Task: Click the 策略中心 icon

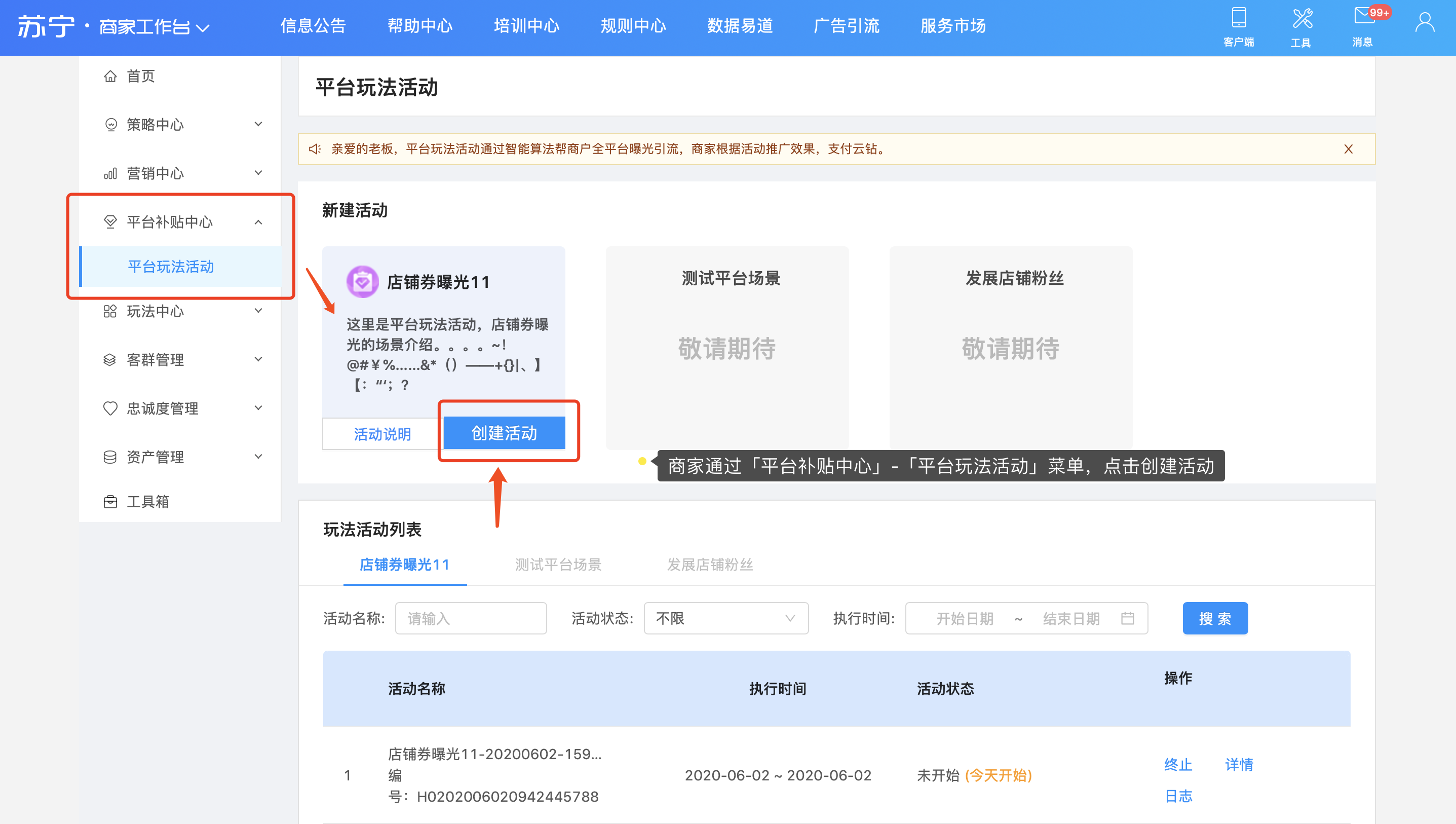Action: (x=110, y=125)
